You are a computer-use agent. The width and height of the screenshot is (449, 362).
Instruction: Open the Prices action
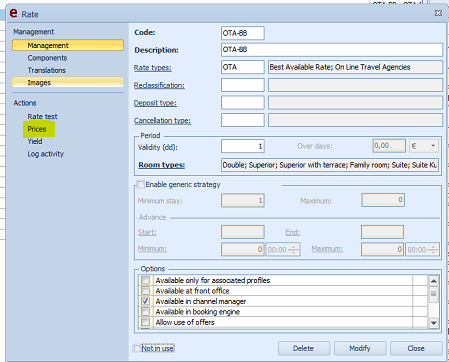(37, 129)
